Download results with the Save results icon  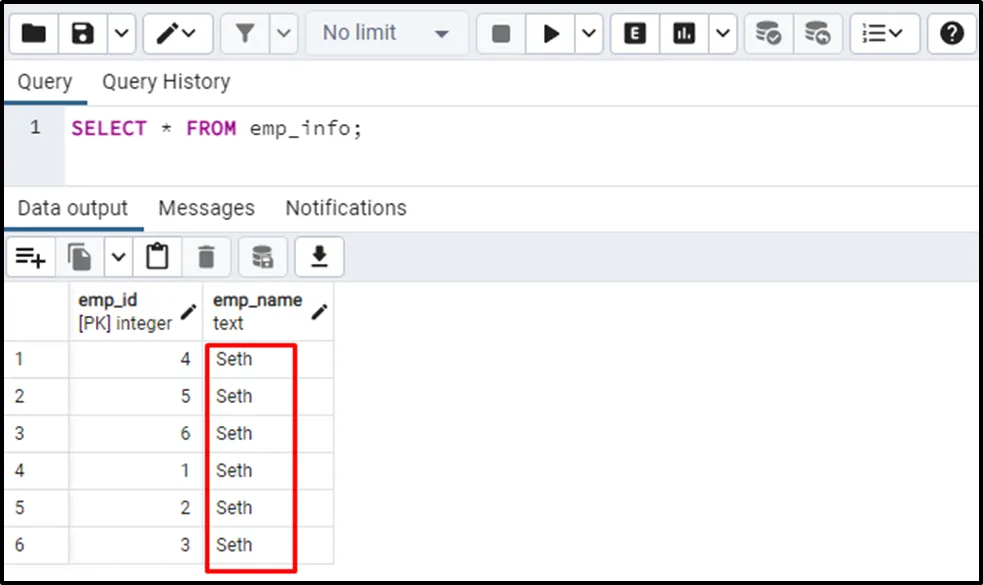coord(319,258)
